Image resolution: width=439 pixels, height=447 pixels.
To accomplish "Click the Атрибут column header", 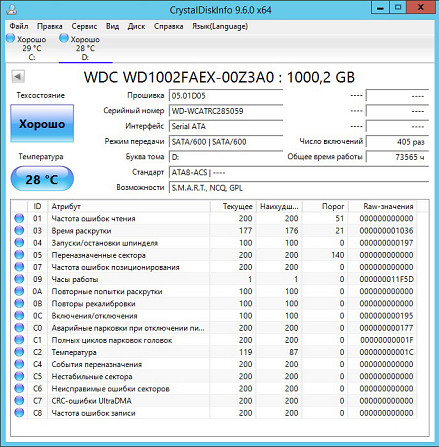I will [129, 206].
